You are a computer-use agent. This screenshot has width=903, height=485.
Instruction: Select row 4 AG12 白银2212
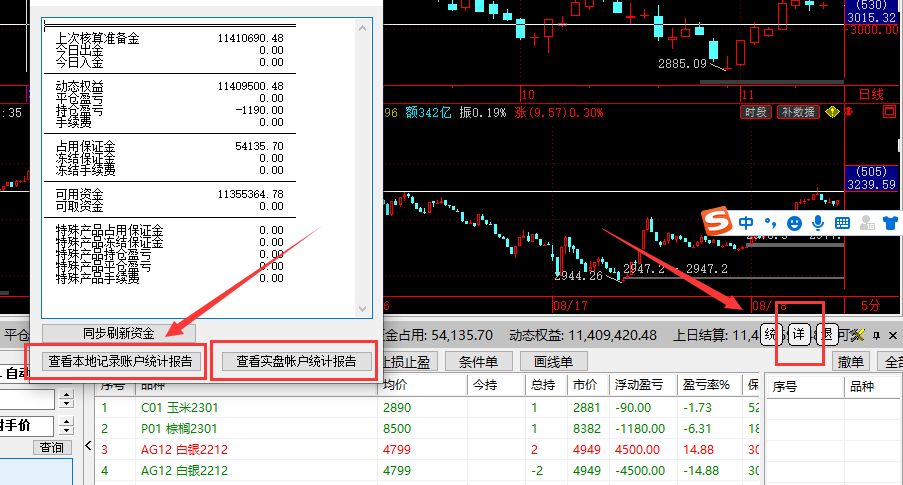click(427, 471)
